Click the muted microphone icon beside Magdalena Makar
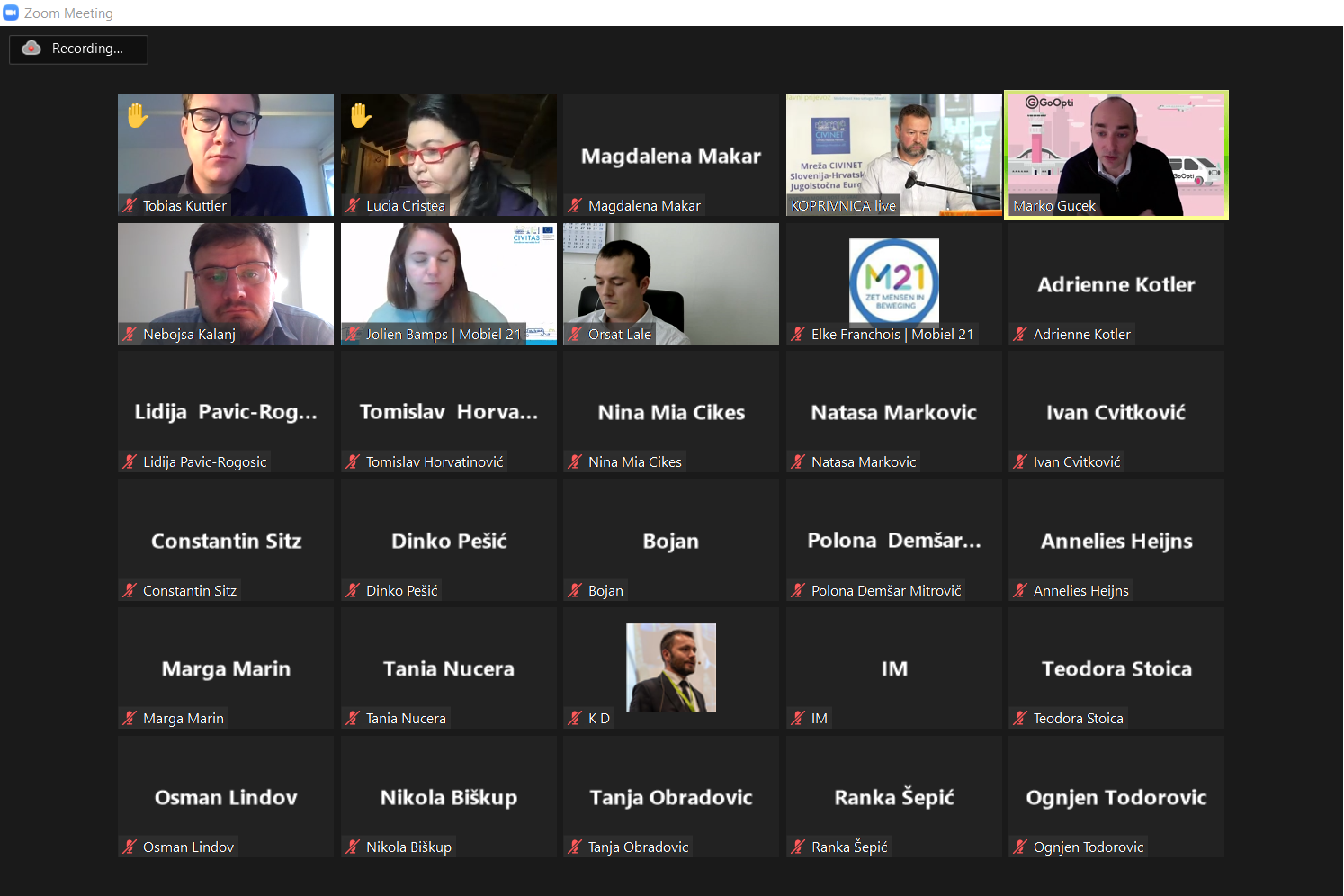 [575, 206]
